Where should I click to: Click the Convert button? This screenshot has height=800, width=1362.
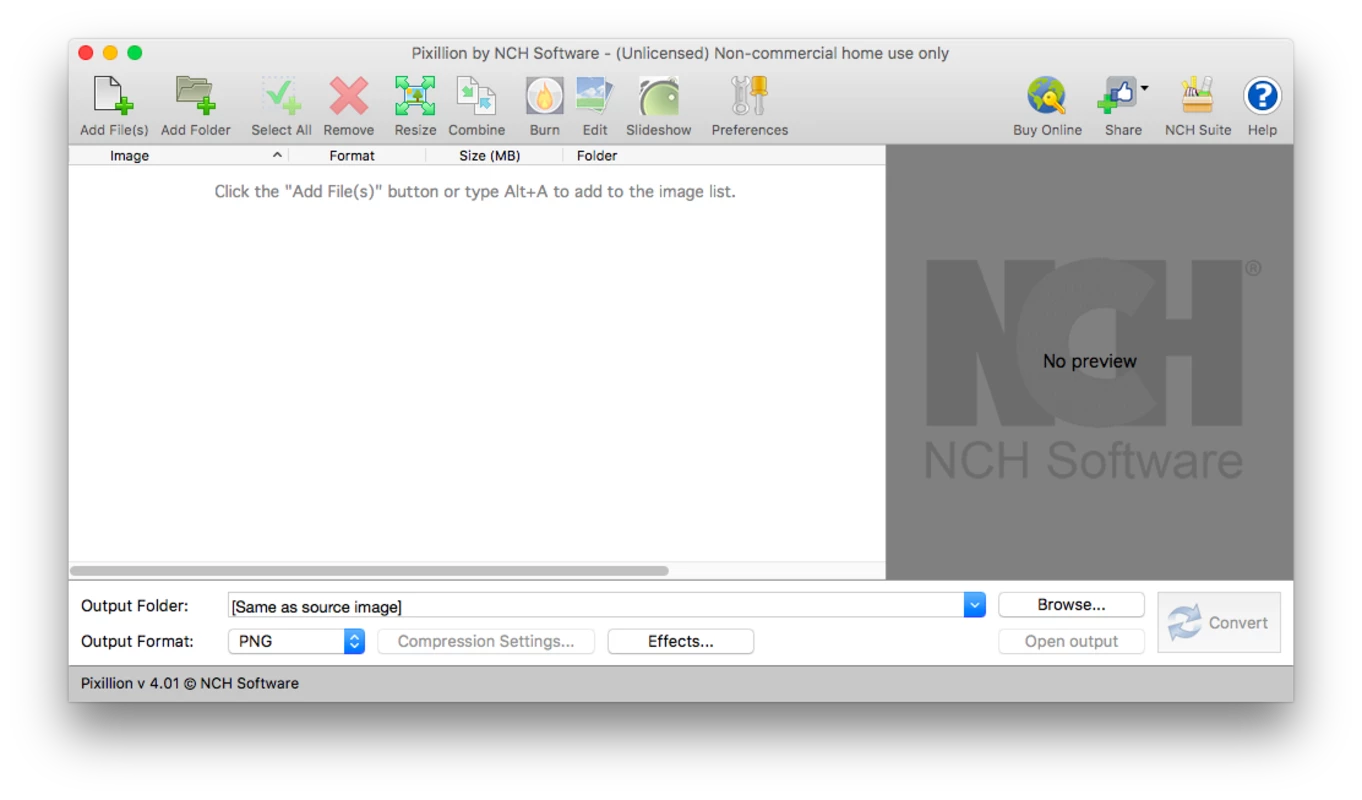click(x=1219, y=622)
